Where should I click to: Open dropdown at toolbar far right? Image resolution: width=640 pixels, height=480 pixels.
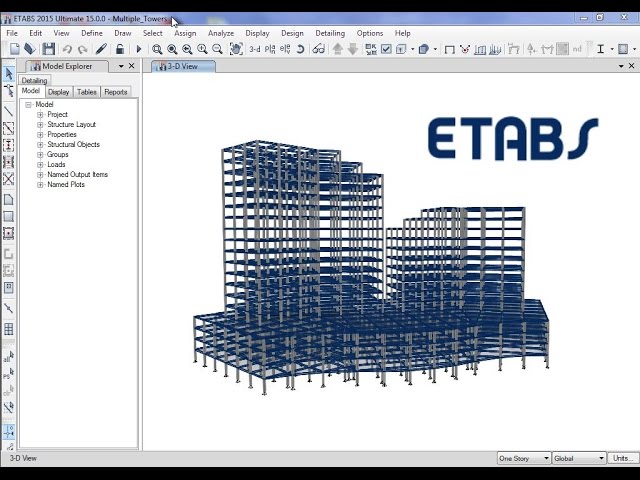[634, 49]
